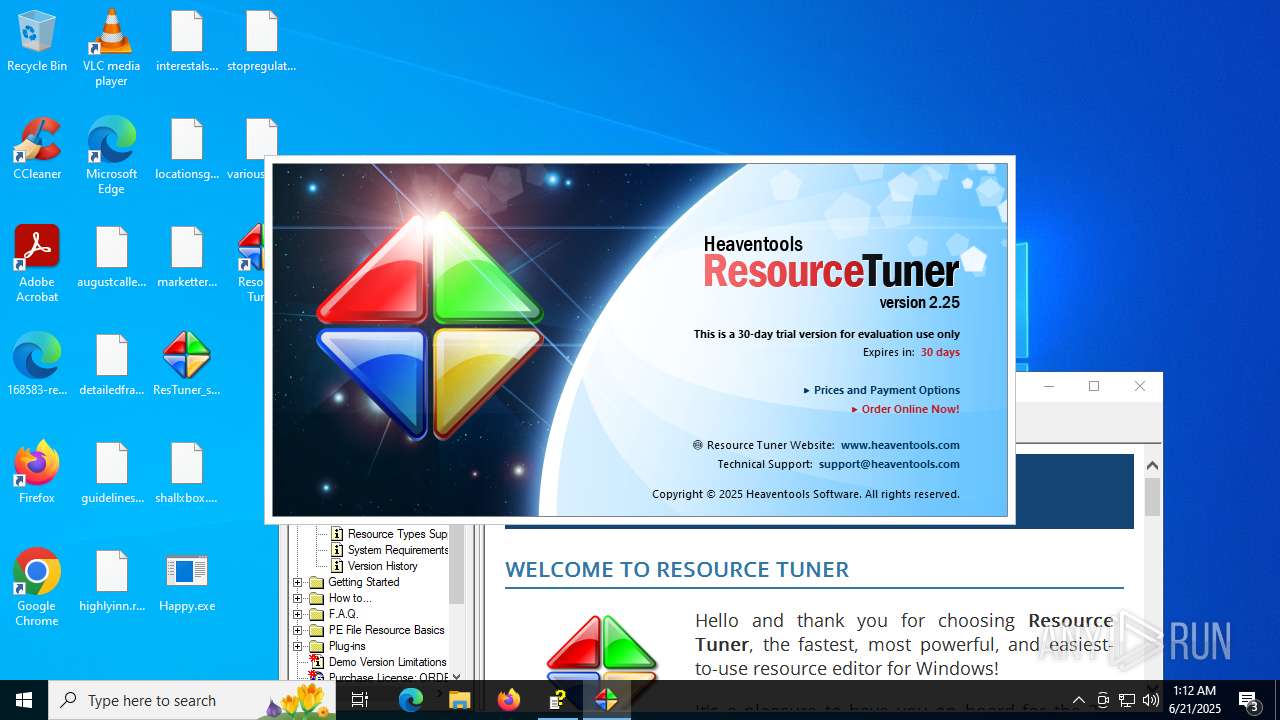The height and width of the screenshot is (720, 1280).
Task: Close the help window
Action: (1140, 386)
